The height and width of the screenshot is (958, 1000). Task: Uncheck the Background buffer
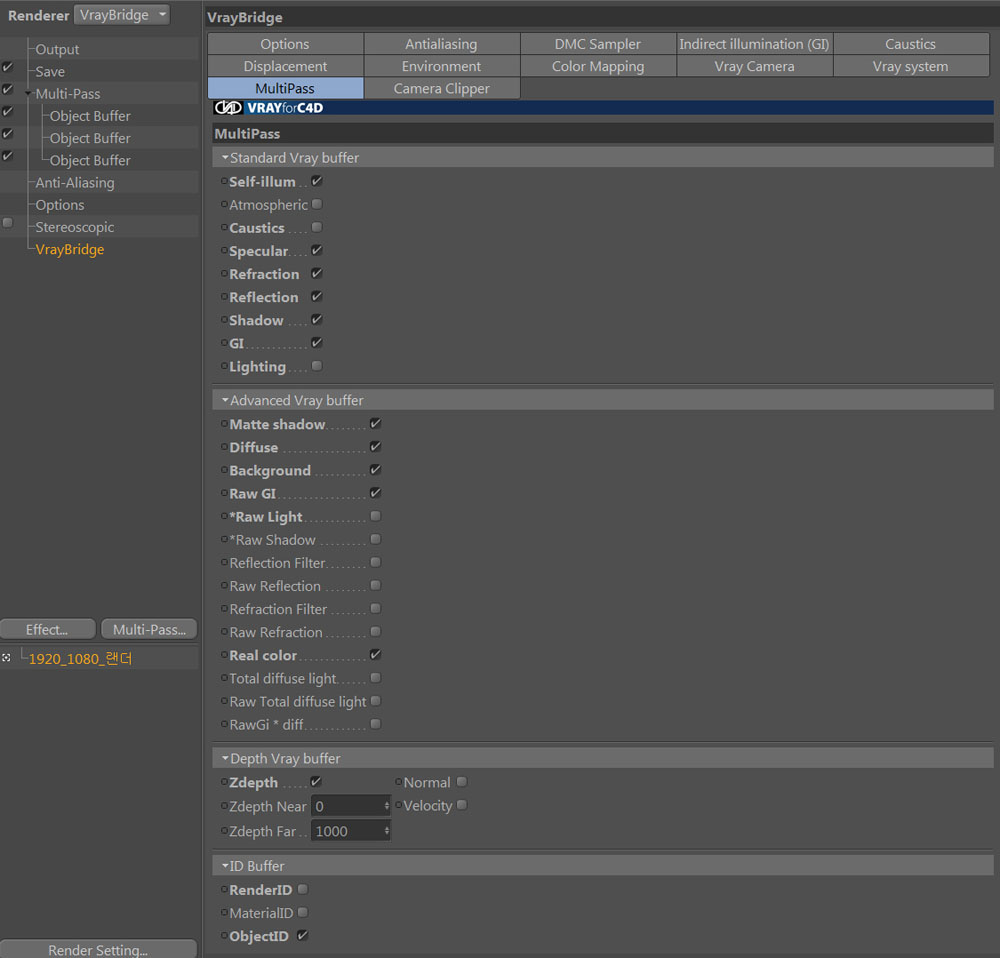pos(376,469)
